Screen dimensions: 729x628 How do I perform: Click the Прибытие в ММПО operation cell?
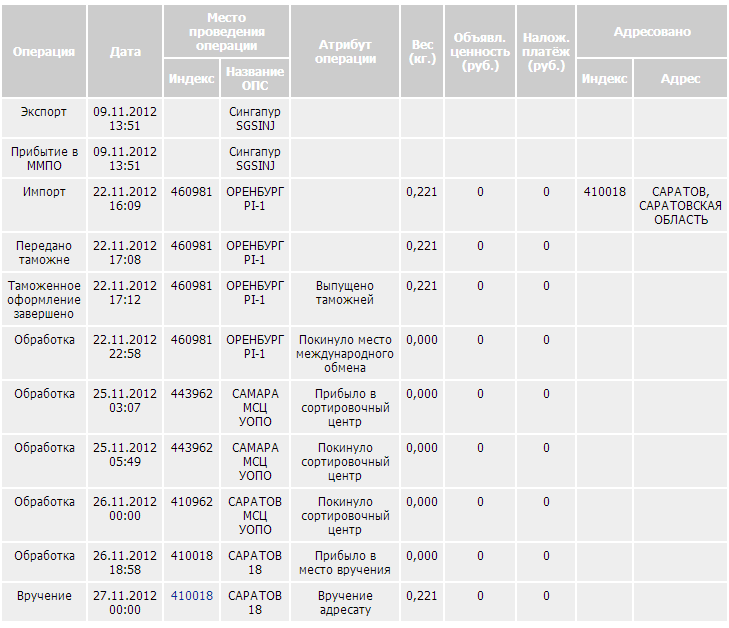(x=44, y=158)
